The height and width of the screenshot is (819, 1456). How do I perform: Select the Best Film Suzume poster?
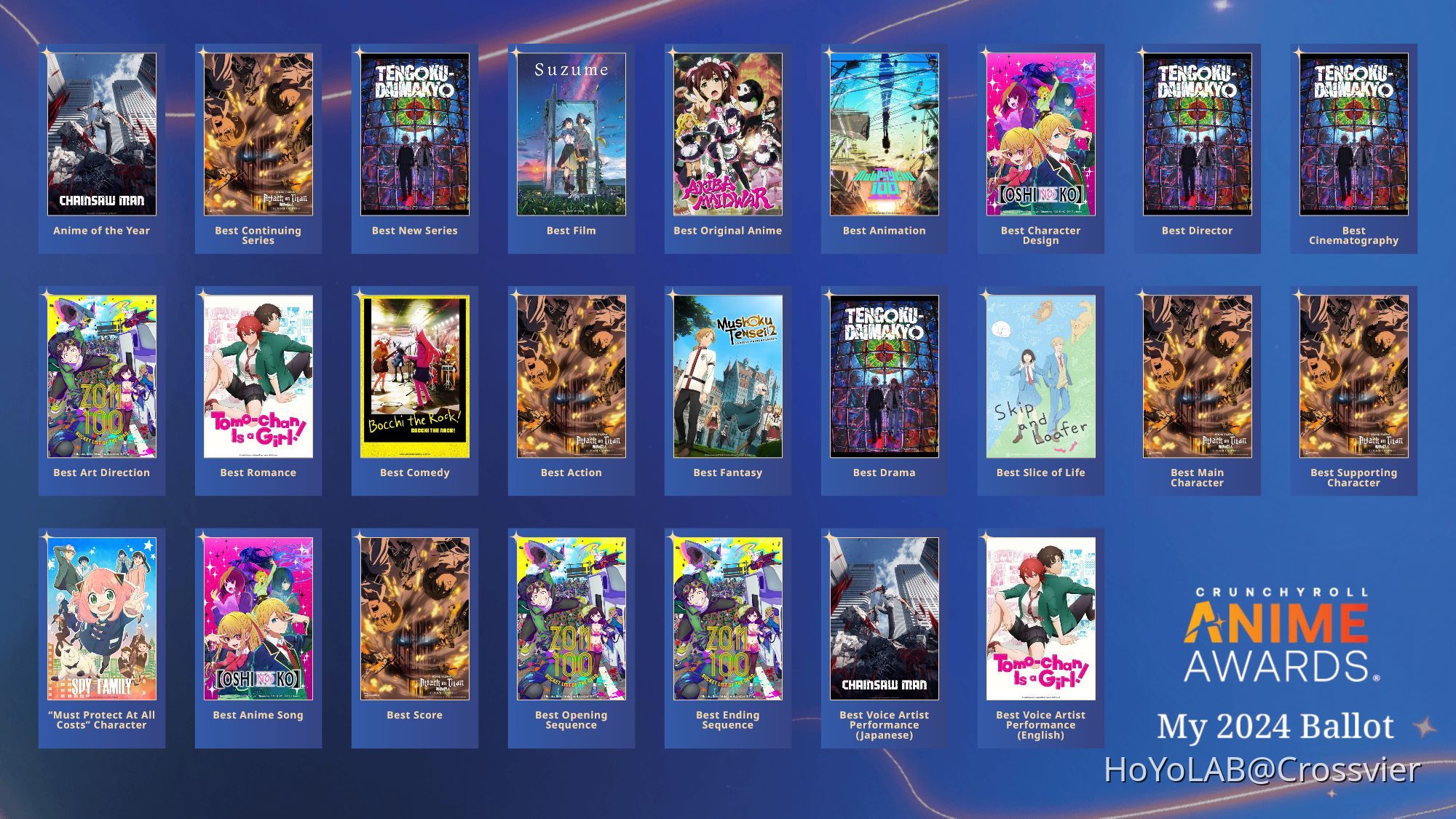pyautogui.click(x=571, y=135)
